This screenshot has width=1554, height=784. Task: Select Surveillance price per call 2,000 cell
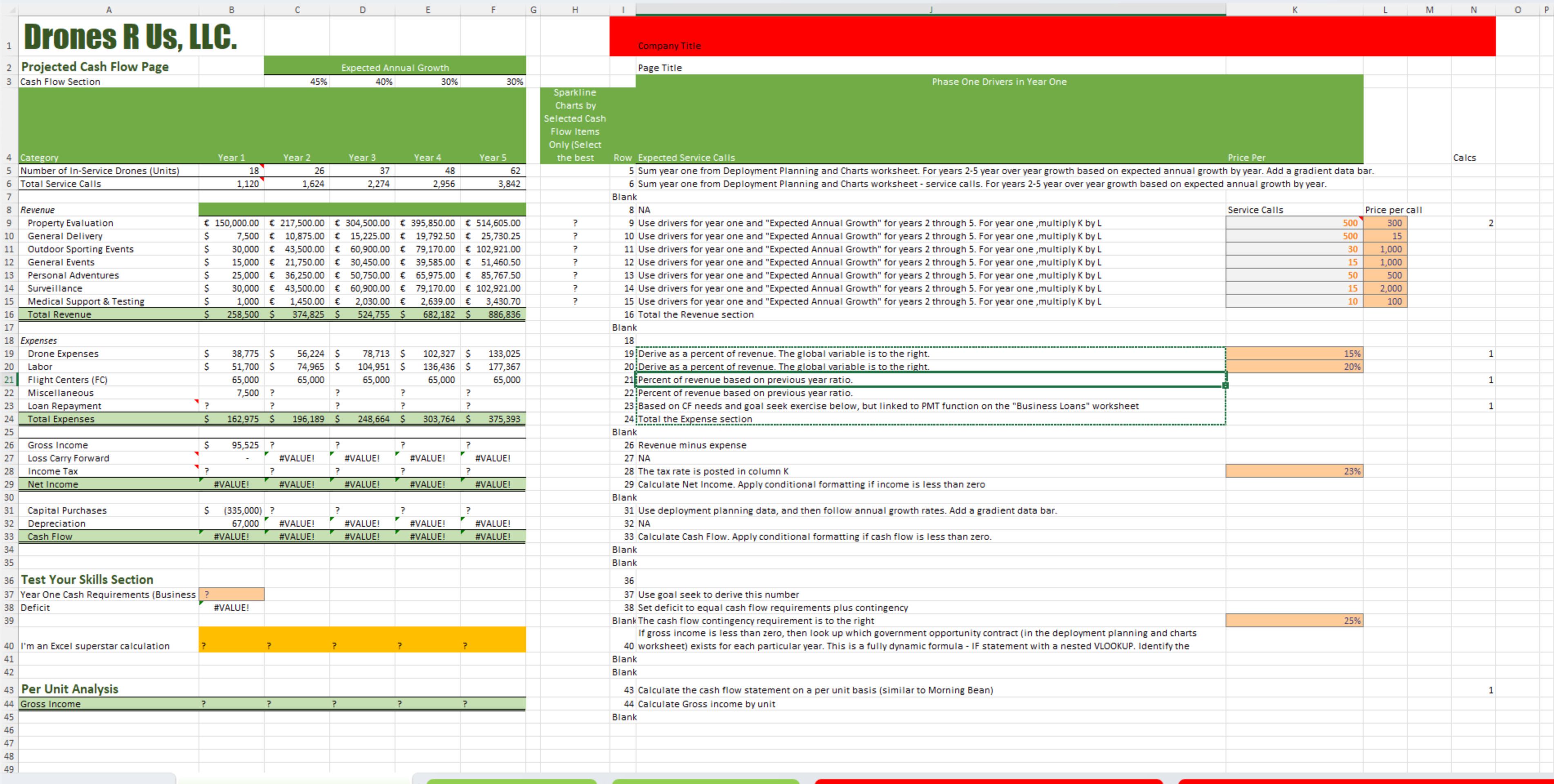(x=1385, y=288)
